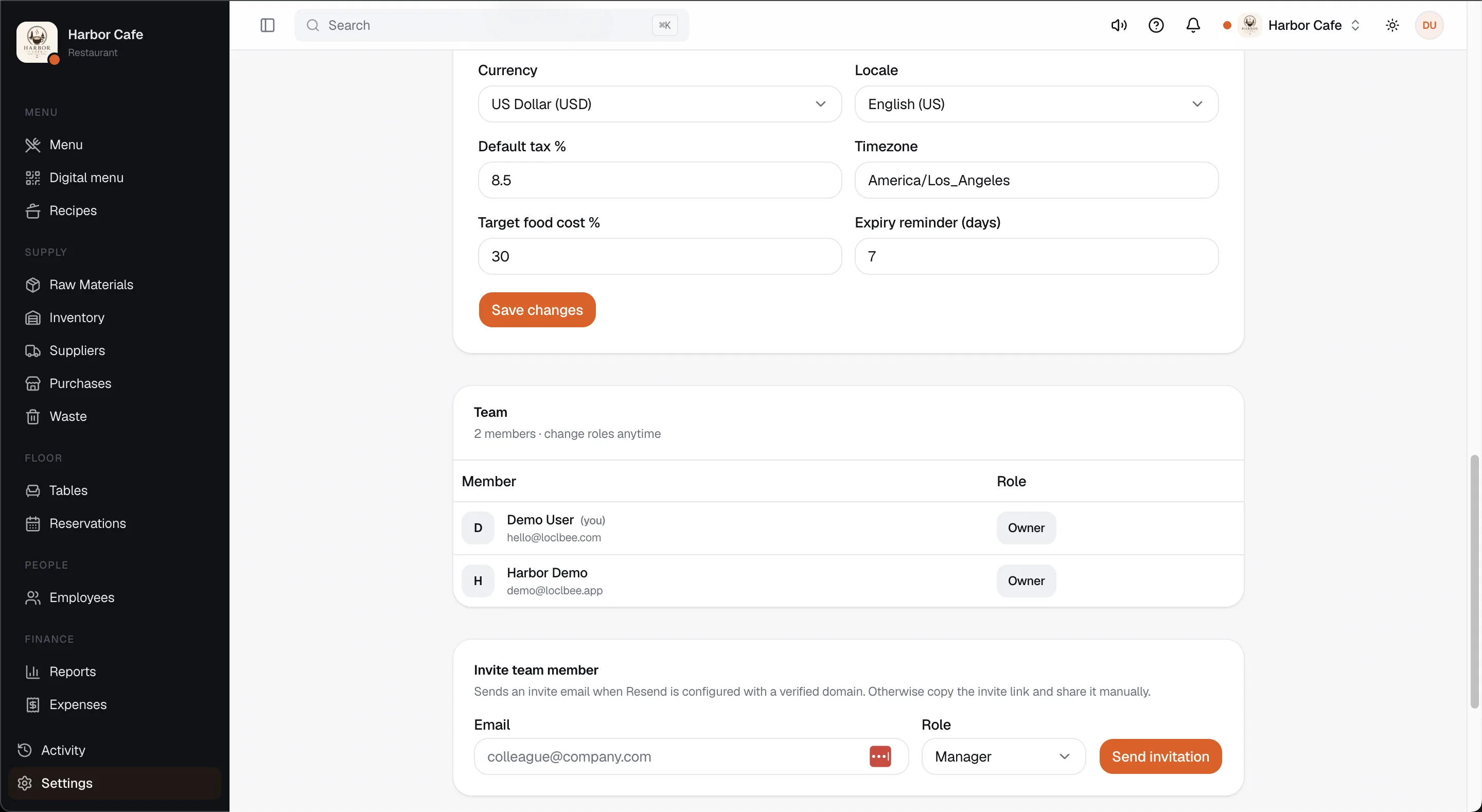Click the Tables sofa icon
Screen dimensions: 1482x812
33,490
